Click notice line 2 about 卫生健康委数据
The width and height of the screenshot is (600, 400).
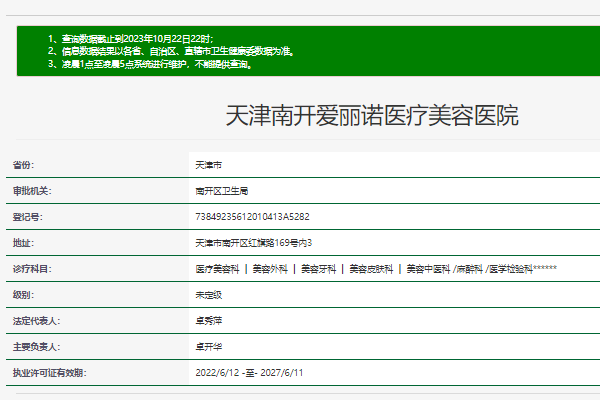[x=171, y=51]
